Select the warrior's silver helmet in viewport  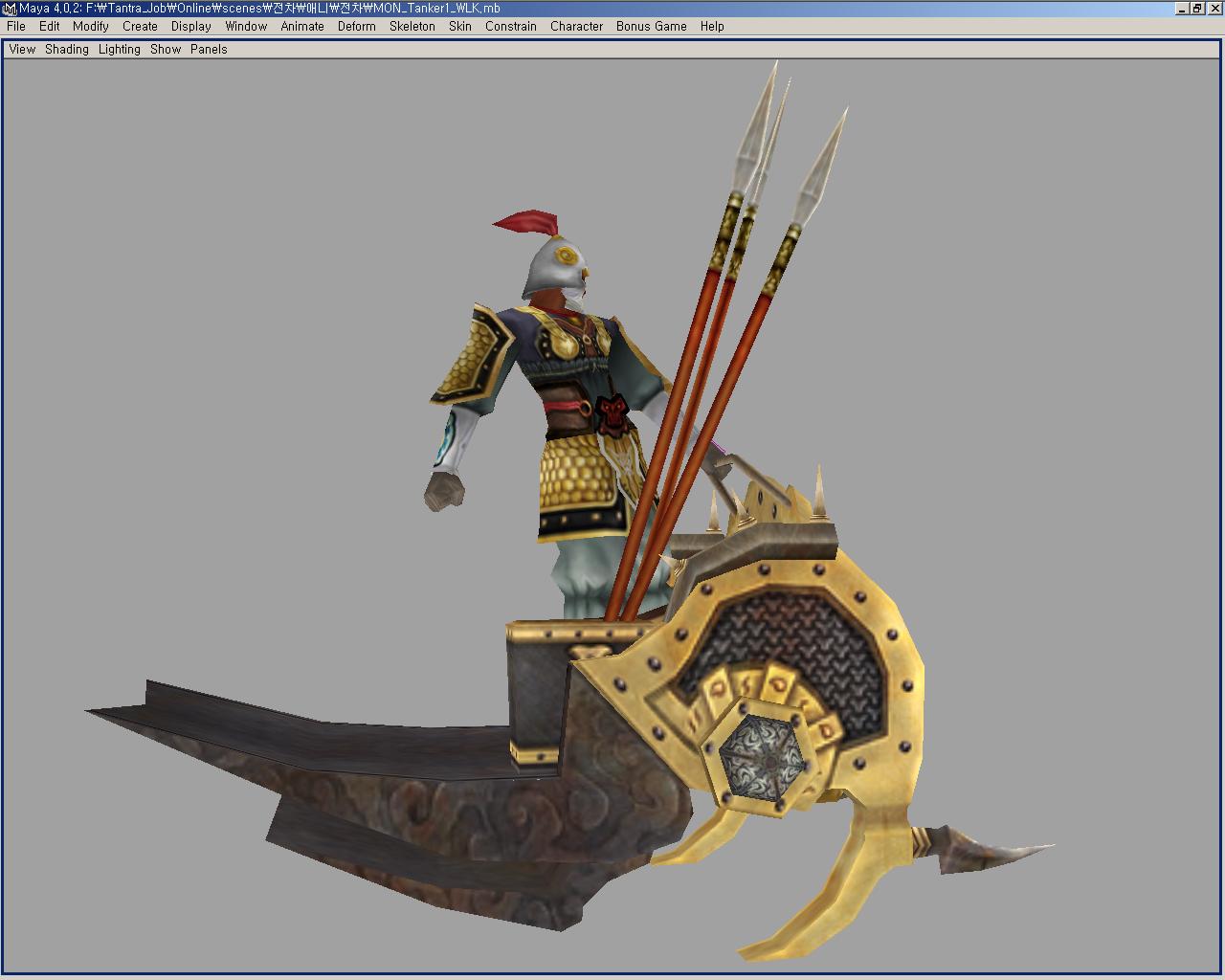(555, 265)
